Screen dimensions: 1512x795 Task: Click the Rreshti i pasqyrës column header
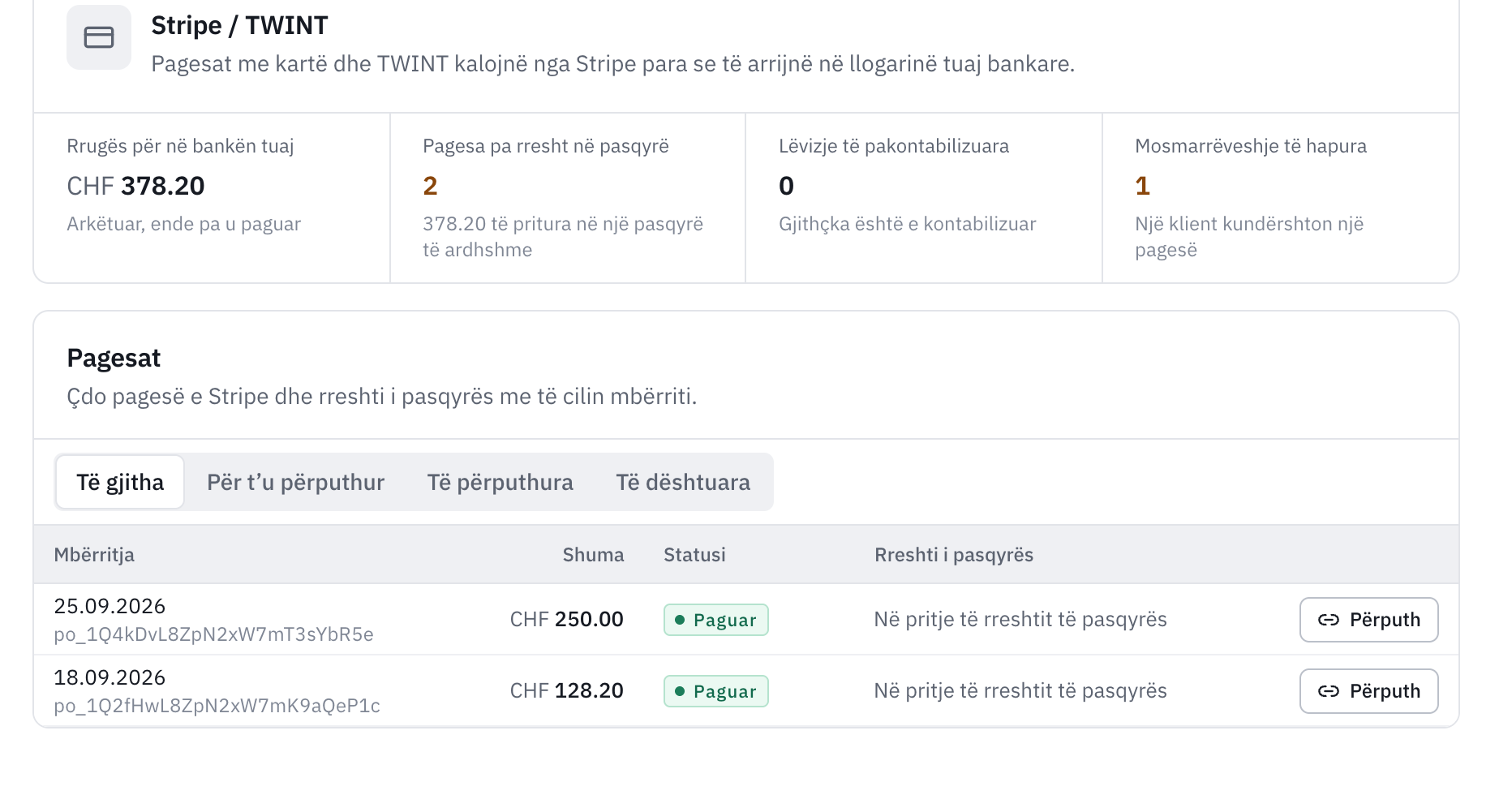tap(954, 555)
